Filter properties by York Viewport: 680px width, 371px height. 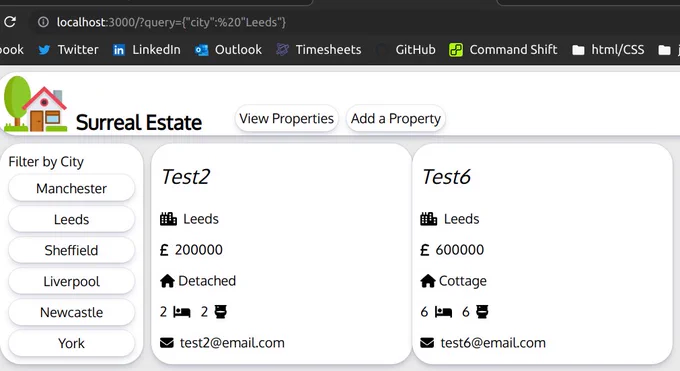tap(72, 343)
